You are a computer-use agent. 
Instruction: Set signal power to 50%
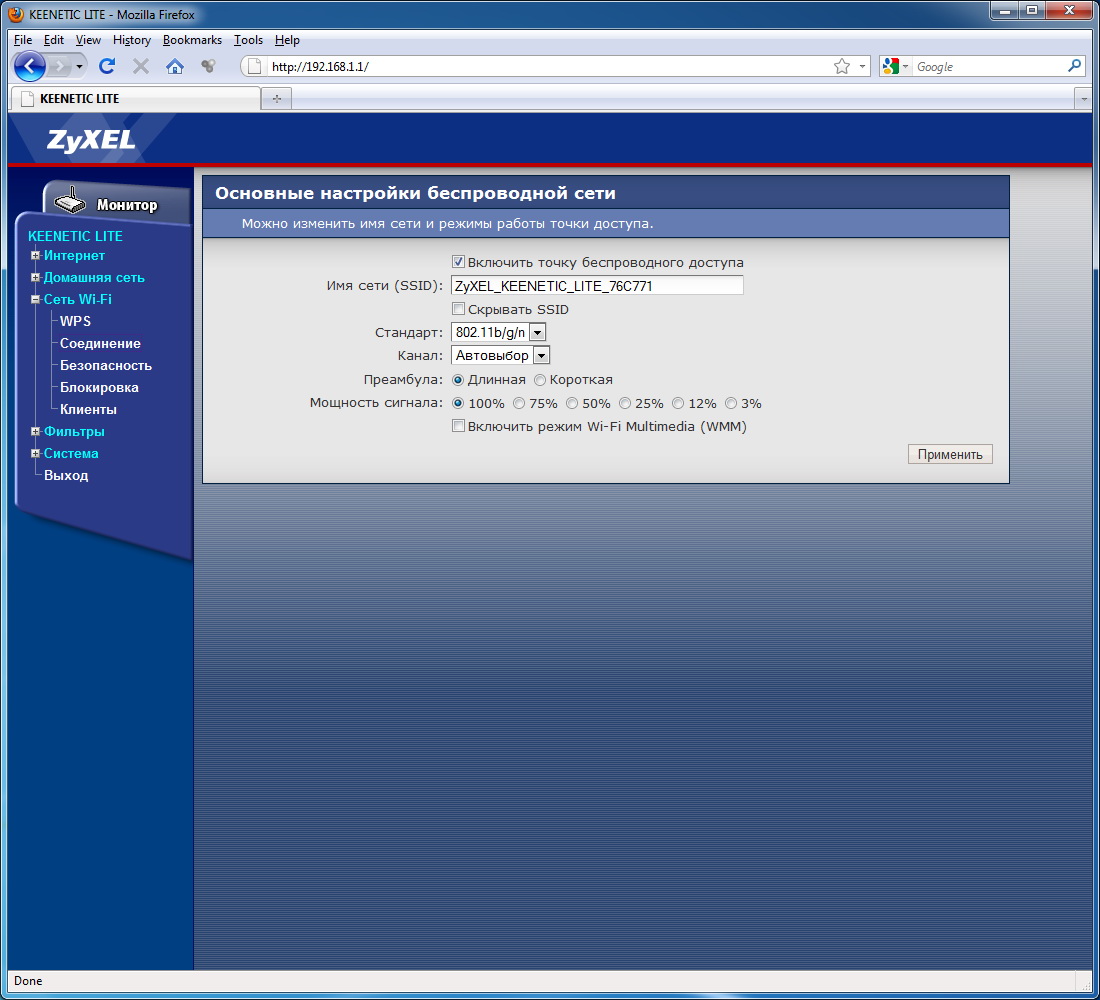tap(572, 404)
